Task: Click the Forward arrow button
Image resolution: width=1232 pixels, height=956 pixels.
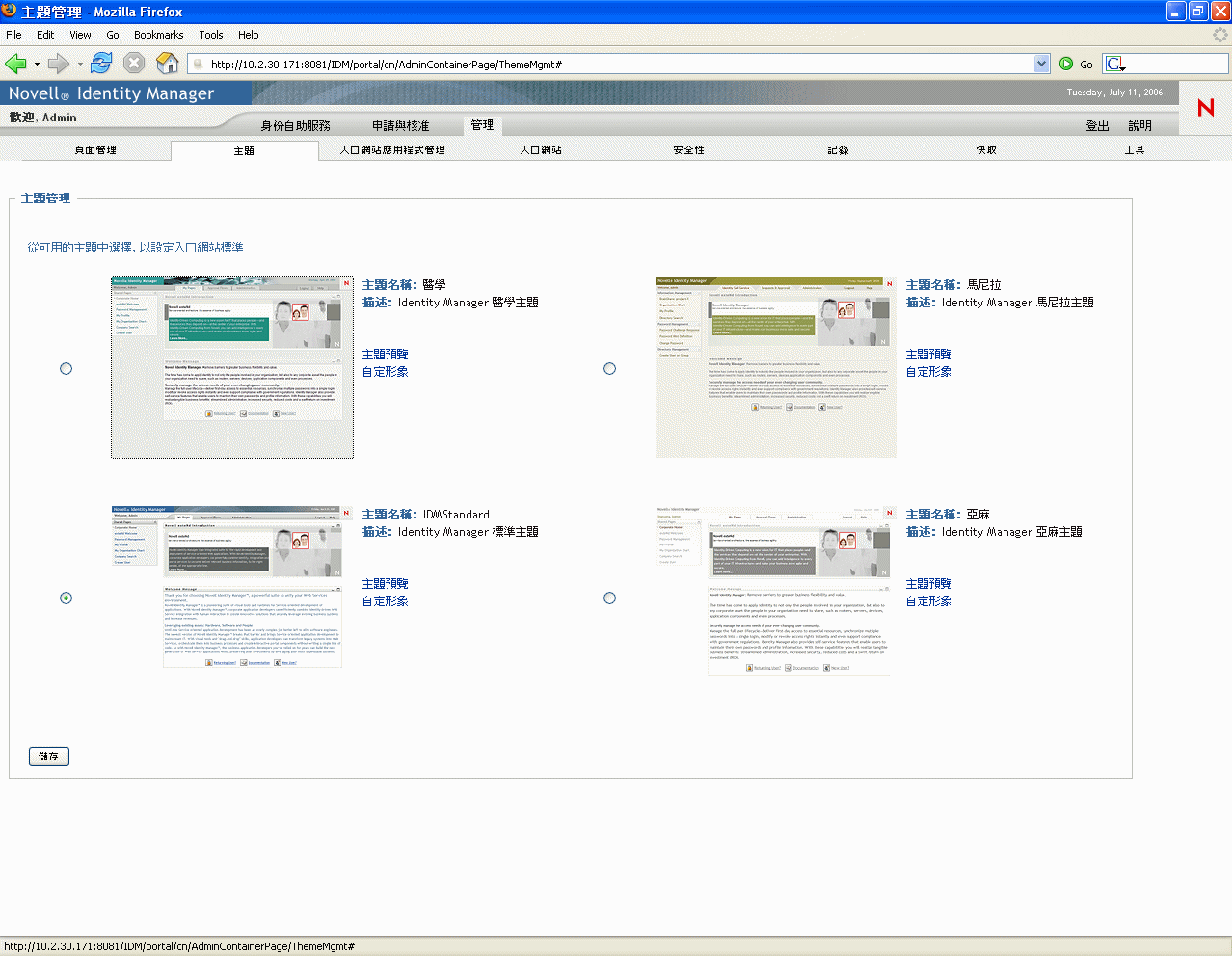Action: point(59,64)
